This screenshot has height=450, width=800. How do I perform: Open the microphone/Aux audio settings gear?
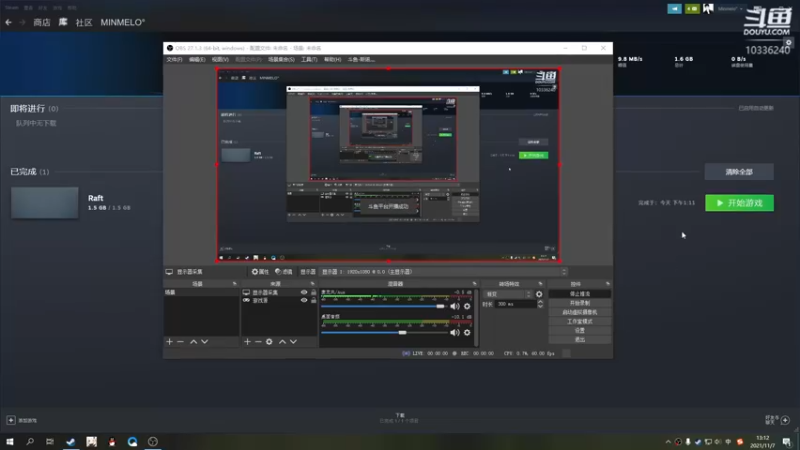click(467, 306)
